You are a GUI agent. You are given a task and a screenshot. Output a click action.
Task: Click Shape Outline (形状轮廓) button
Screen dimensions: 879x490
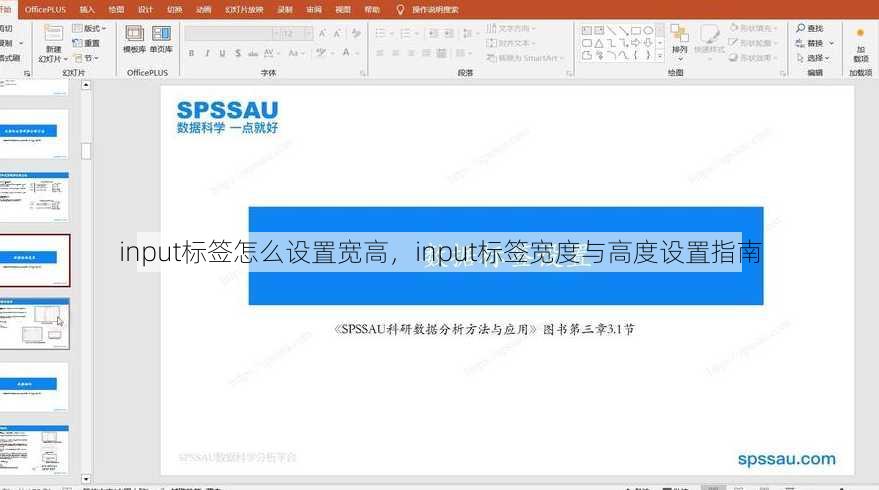coord(753,43)
